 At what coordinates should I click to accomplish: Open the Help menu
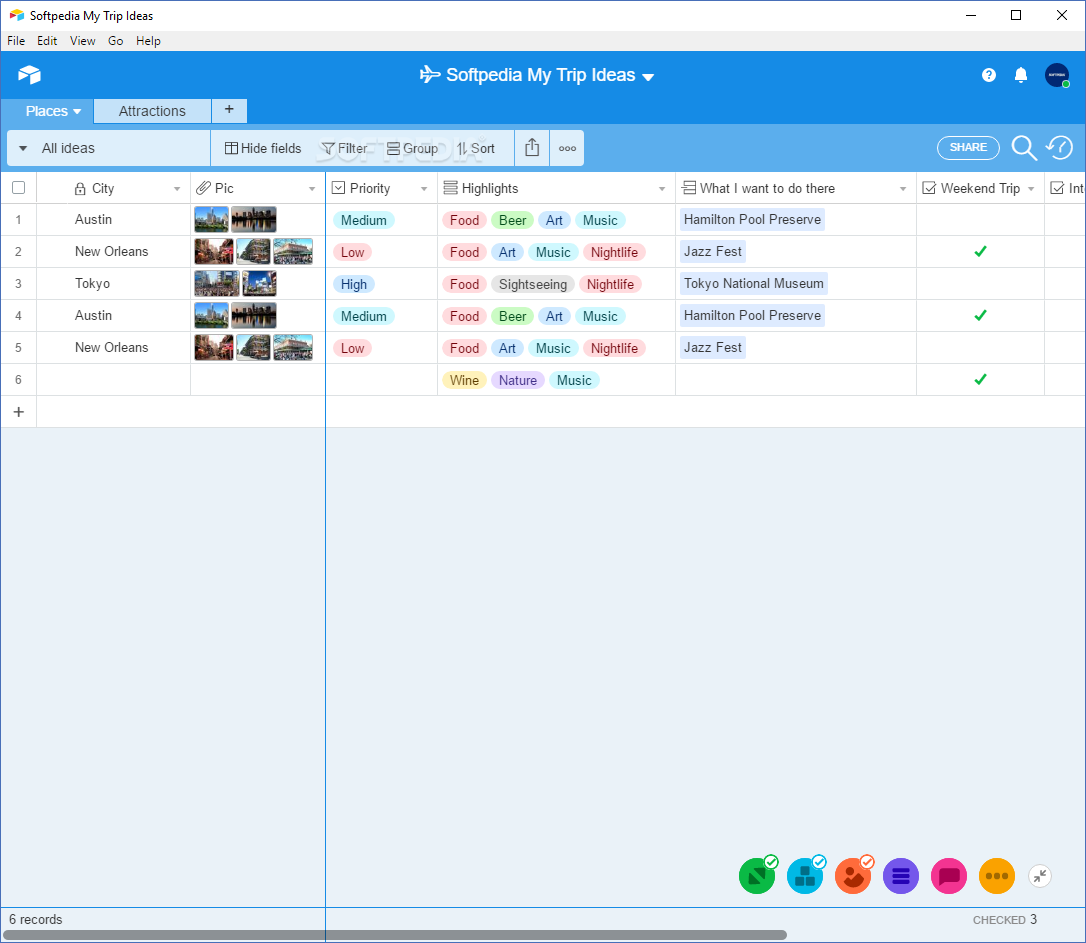(148, 41)
